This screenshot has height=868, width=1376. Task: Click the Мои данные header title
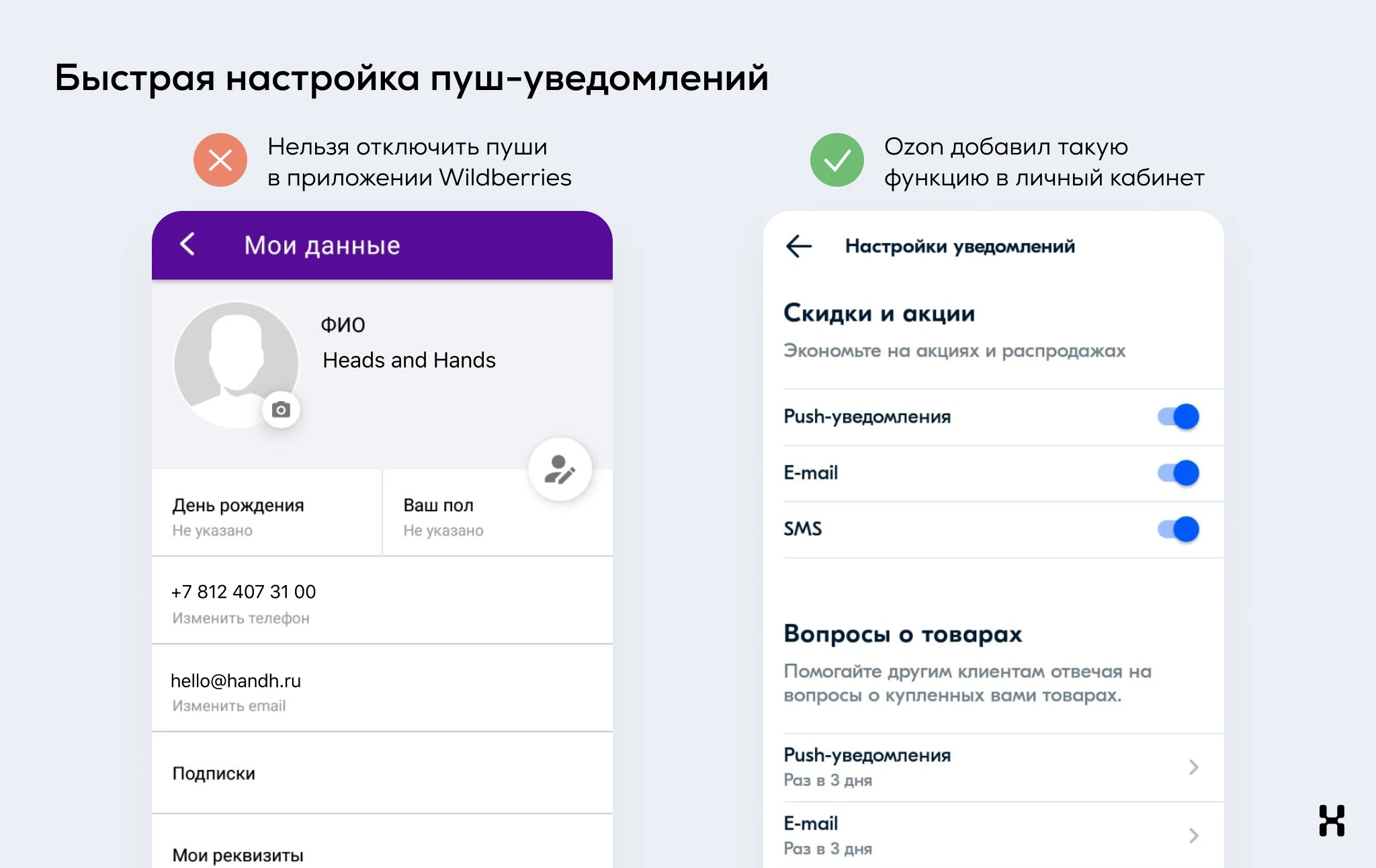pos(322,246)
